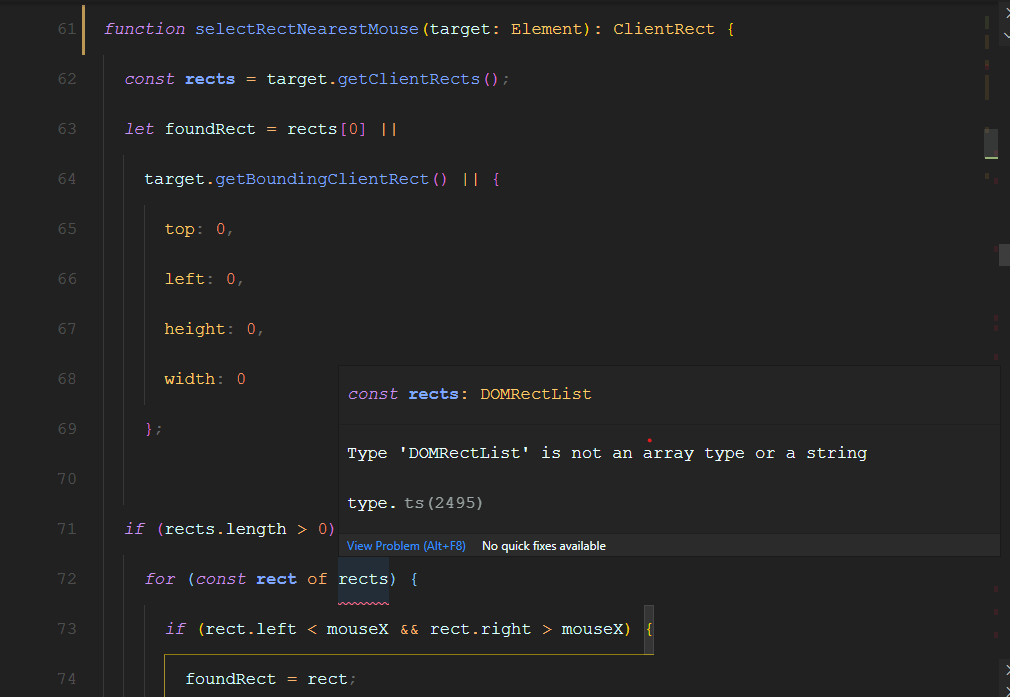This screenshot has width=1010, height=697.
Task: Click line number 69 in the gutter
Action: (67, 429)
